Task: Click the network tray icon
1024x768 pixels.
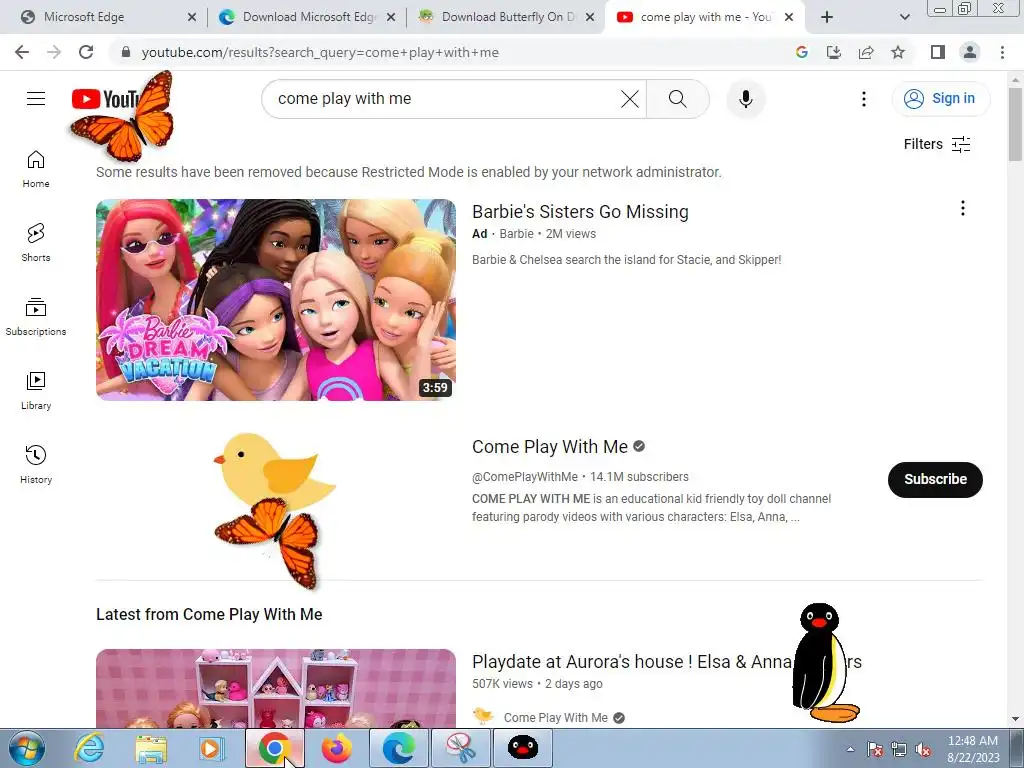Action: [x=899, y=750]
